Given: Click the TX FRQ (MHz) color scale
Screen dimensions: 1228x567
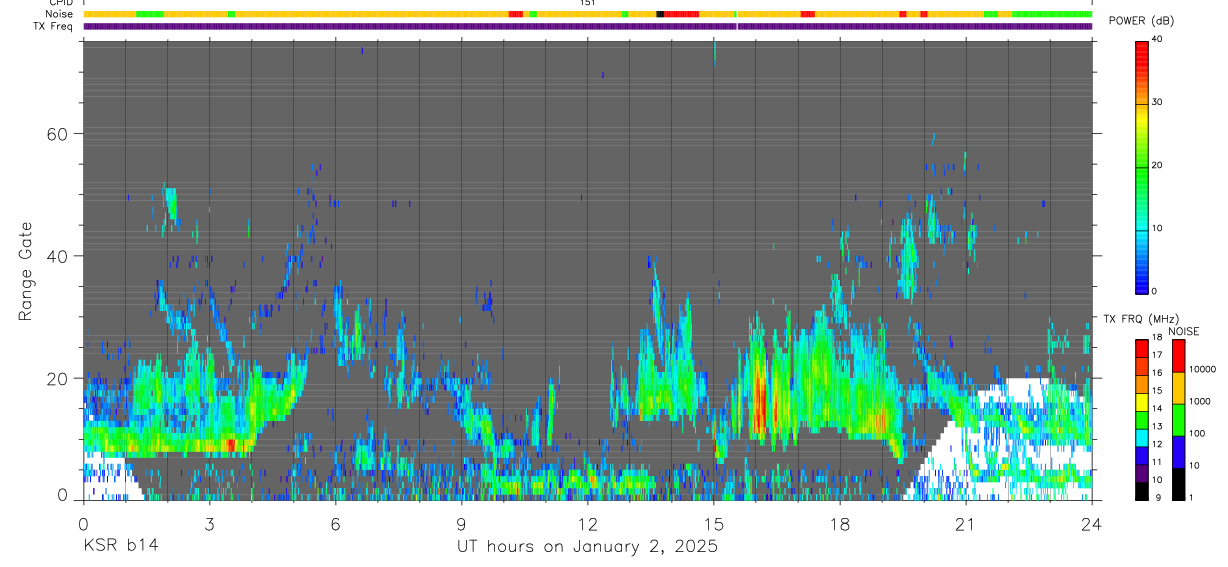Looking at the screenshot, I should pos(1141,419).
